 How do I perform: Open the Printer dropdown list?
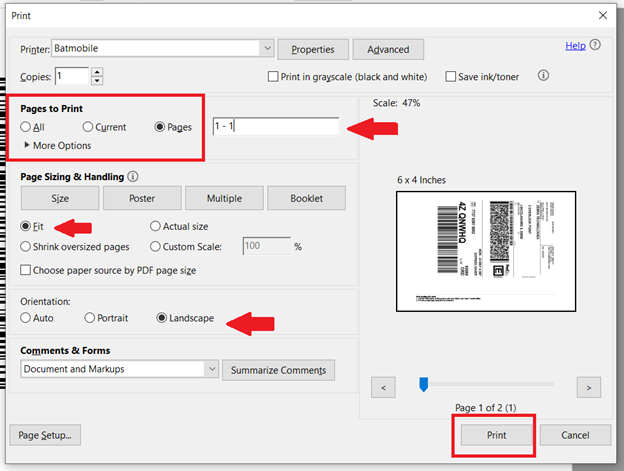pyautogui.click(x=266, y=48)
